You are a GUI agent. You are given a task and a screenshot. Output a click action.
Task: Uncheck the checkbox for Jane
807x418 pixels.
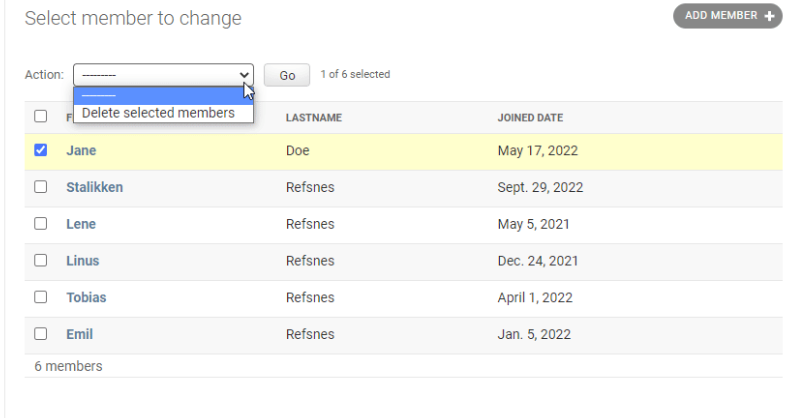pos(41,150)
